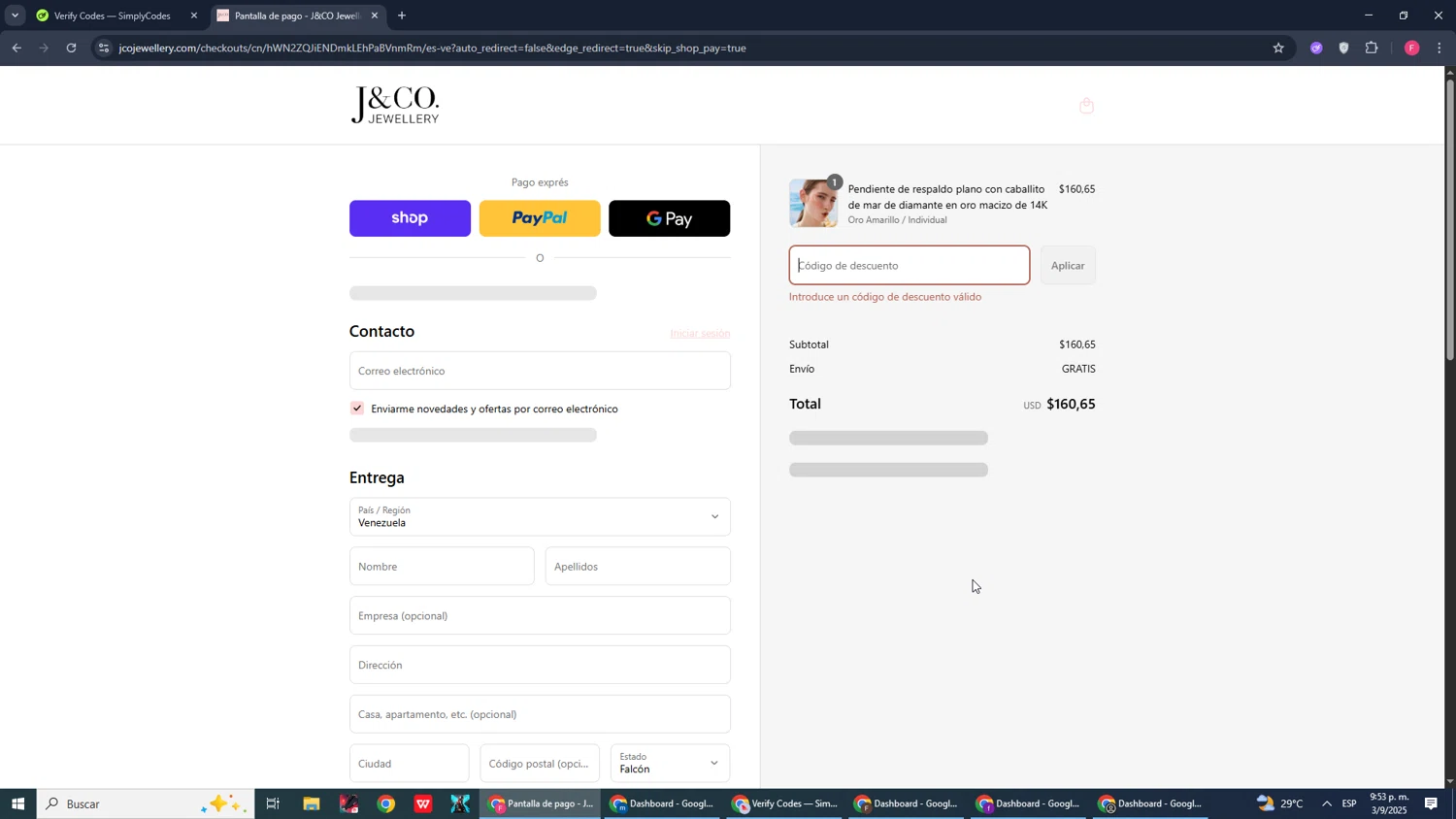Show hidden system tray icons
Image resolution: width=1456 pixels, height=819 pixels.
(x=1327, y=803)
